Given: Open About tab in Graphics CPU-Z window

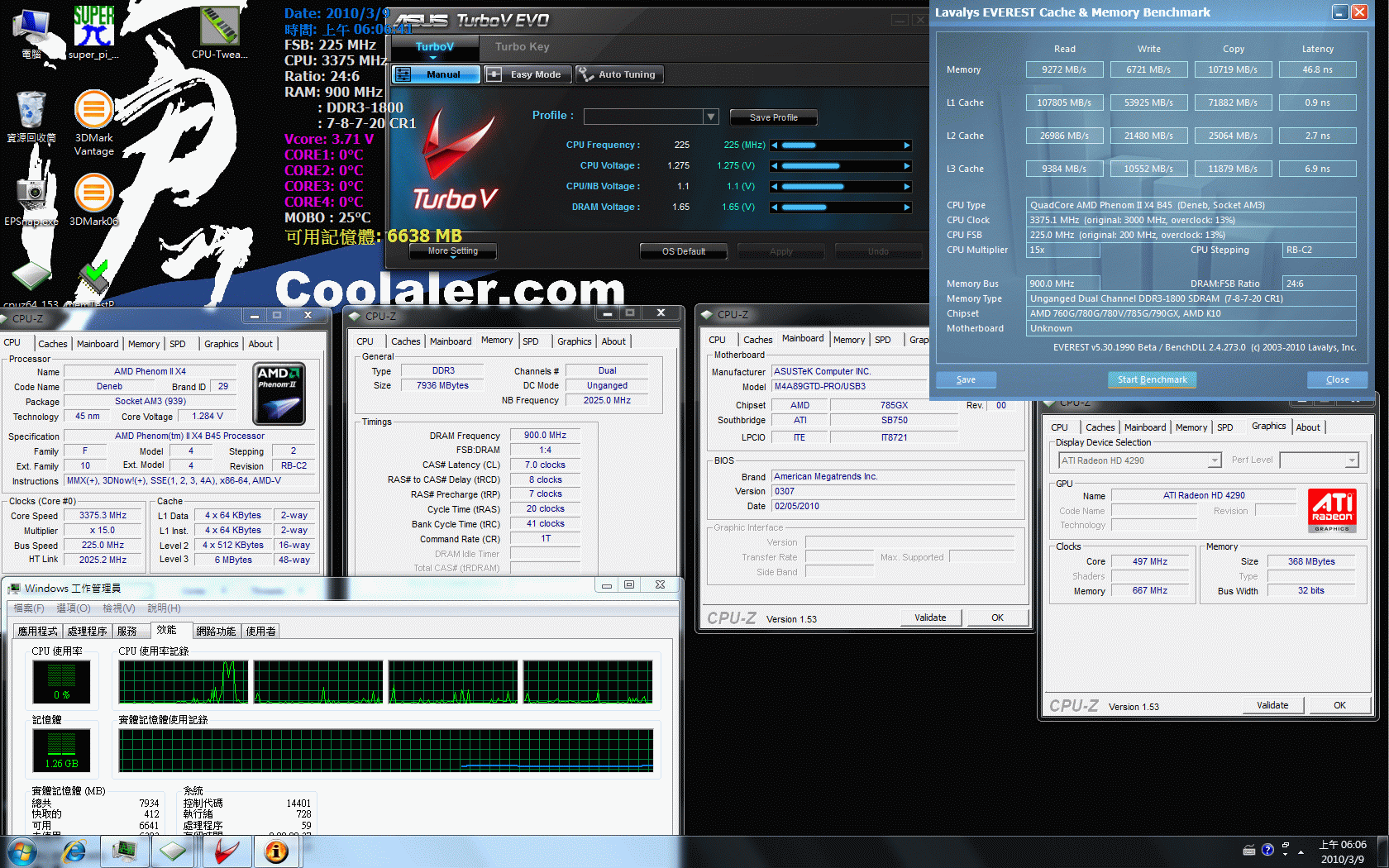Looking at the screenshot, I should point(1308,427).
